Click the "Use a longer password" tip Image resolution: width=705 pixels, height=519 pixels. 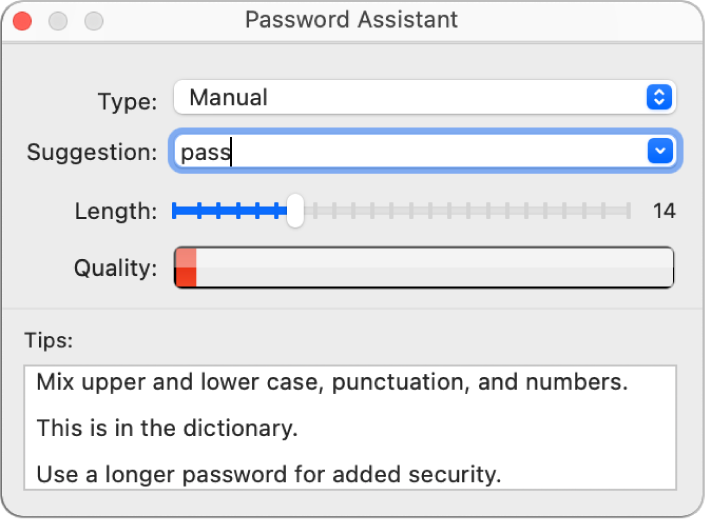click(268, 474)
